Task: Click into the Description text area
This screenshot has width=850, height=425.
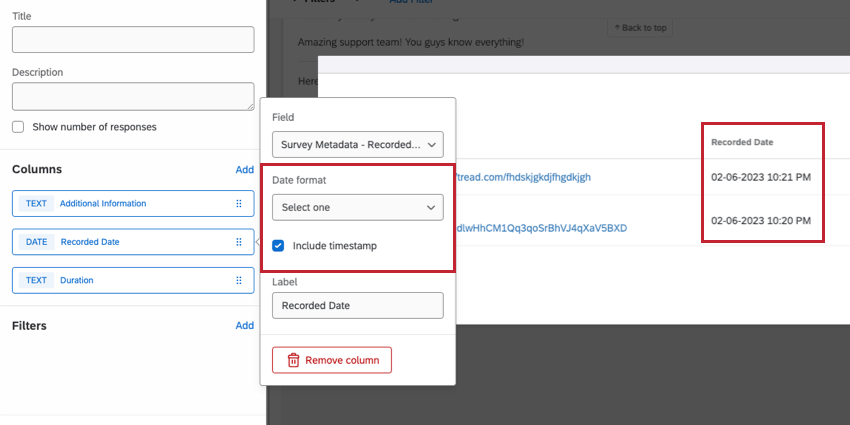Action: (x=133, y=96)
